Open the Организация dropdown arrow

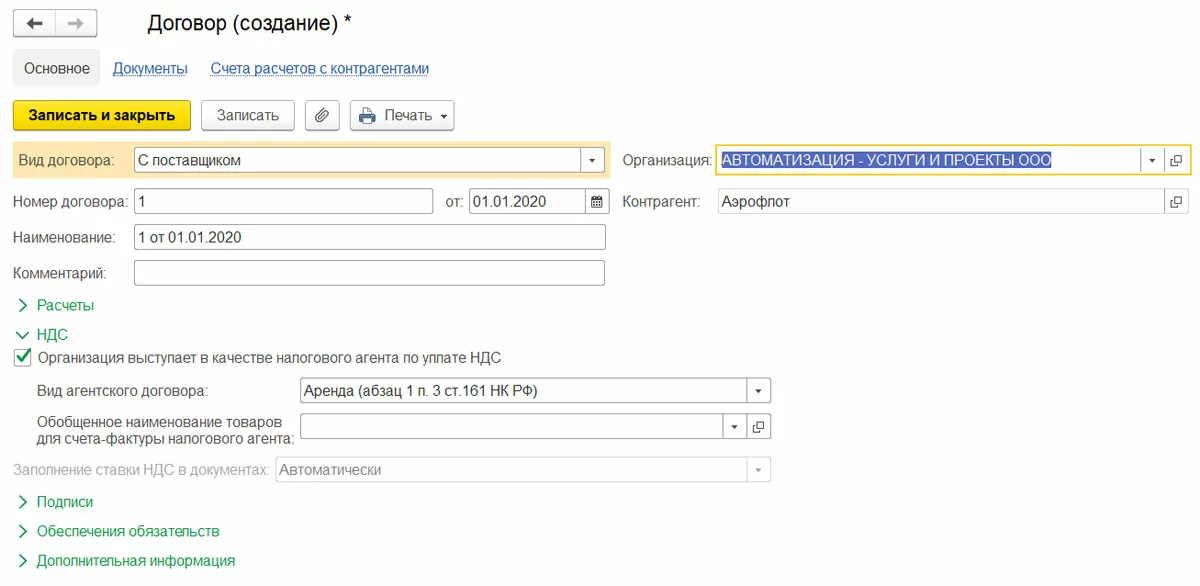coord(1152,160)
